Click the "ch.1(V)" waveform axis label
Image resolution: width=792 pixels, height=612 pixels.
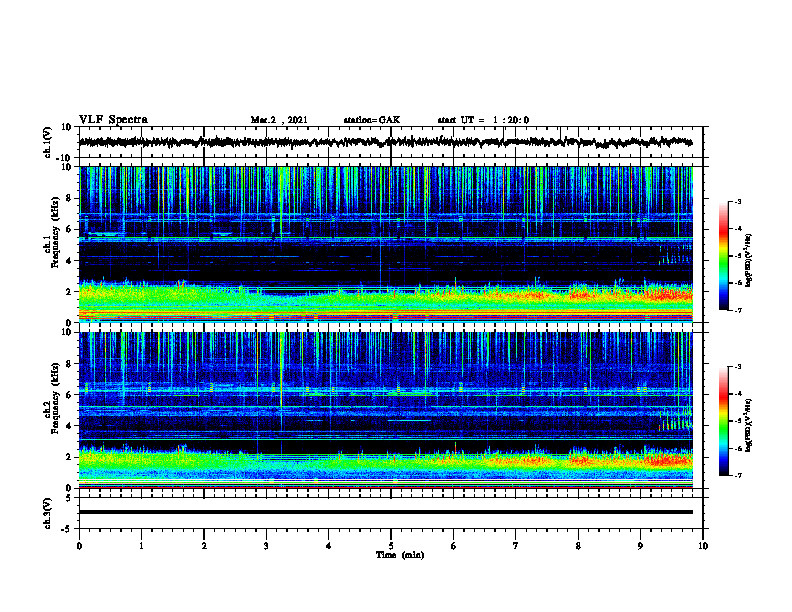(x=47, y=142)
